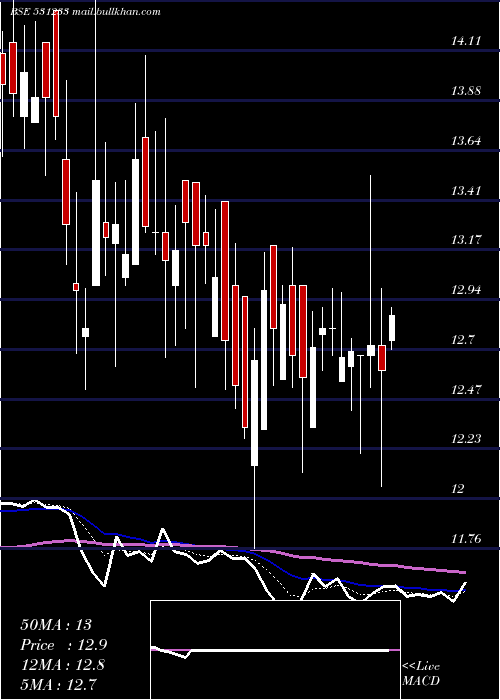Click the 13.88 price axis label

[466, 91]
